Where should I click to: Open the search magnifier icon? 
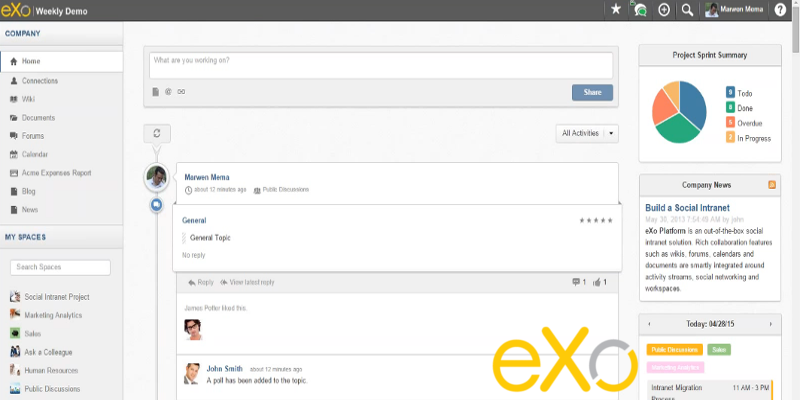687,10
